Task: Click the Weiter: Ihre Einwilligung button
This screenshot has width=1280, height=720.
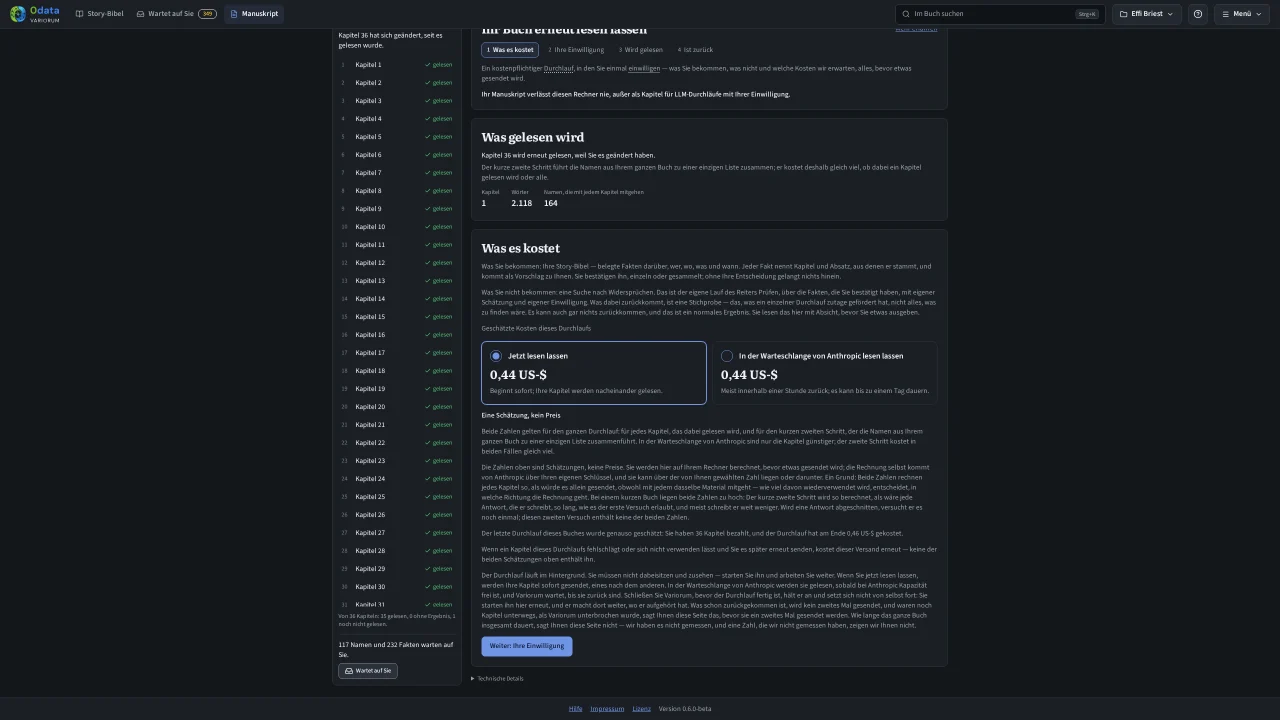Action: coord(527,646)
